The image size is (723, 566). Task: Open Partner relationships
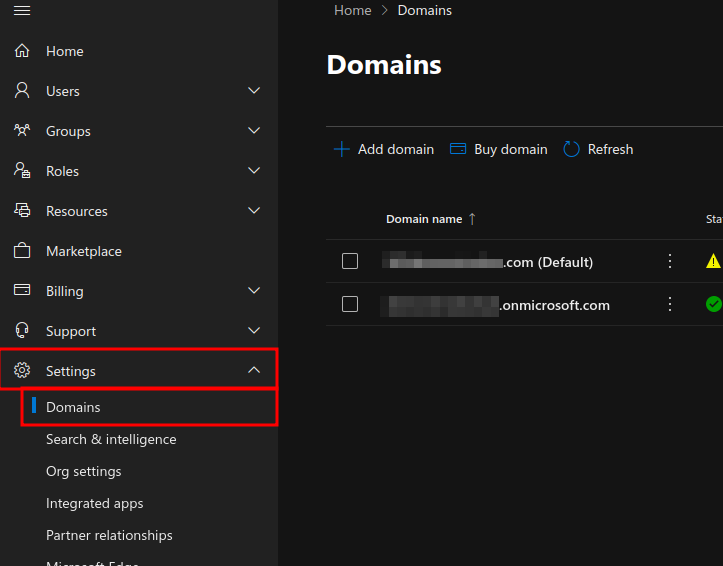pos(109,535)
